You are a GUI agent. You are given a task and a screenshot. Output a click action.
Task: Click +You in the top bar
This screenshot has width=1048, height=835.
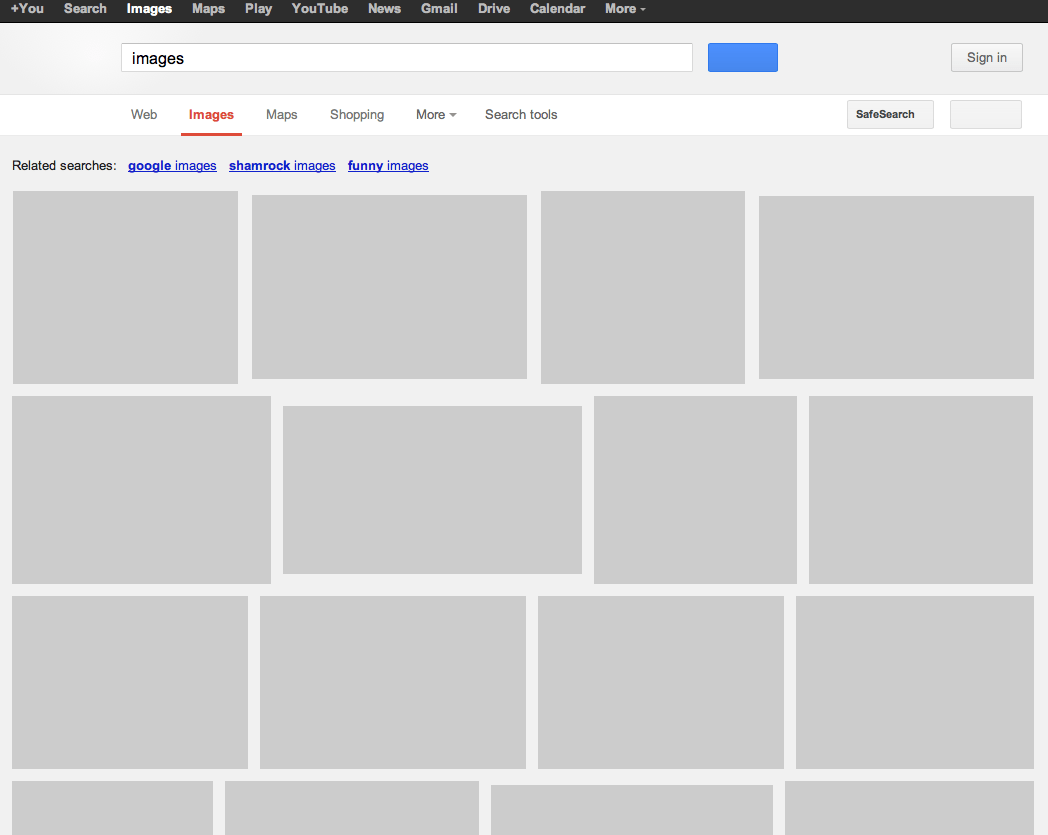coord(26,9)
